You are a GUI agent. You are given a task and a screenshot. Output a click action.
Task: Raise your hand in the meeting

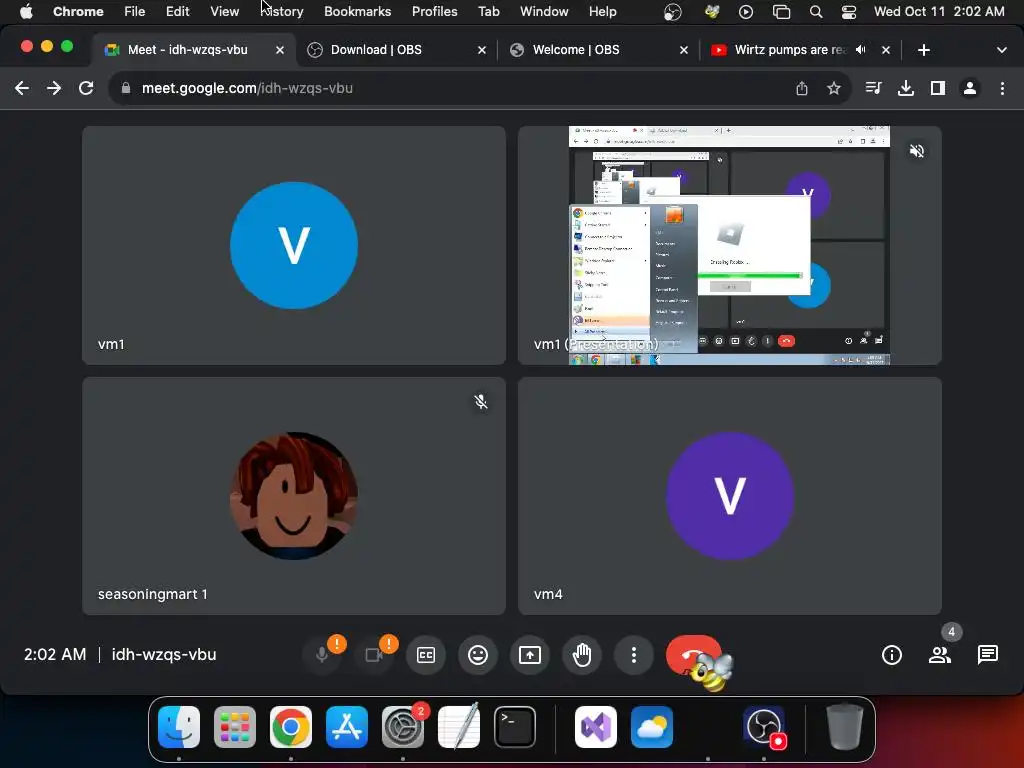point(582,654)
